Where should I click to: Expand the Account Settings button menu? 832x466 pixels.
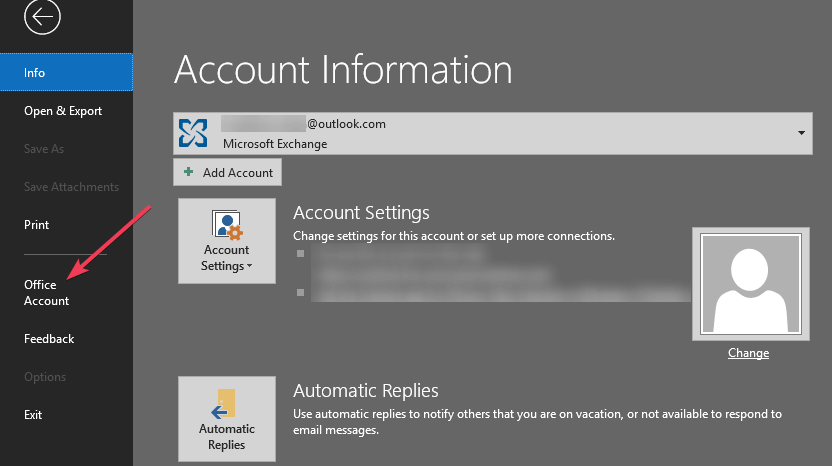(227, 241)
